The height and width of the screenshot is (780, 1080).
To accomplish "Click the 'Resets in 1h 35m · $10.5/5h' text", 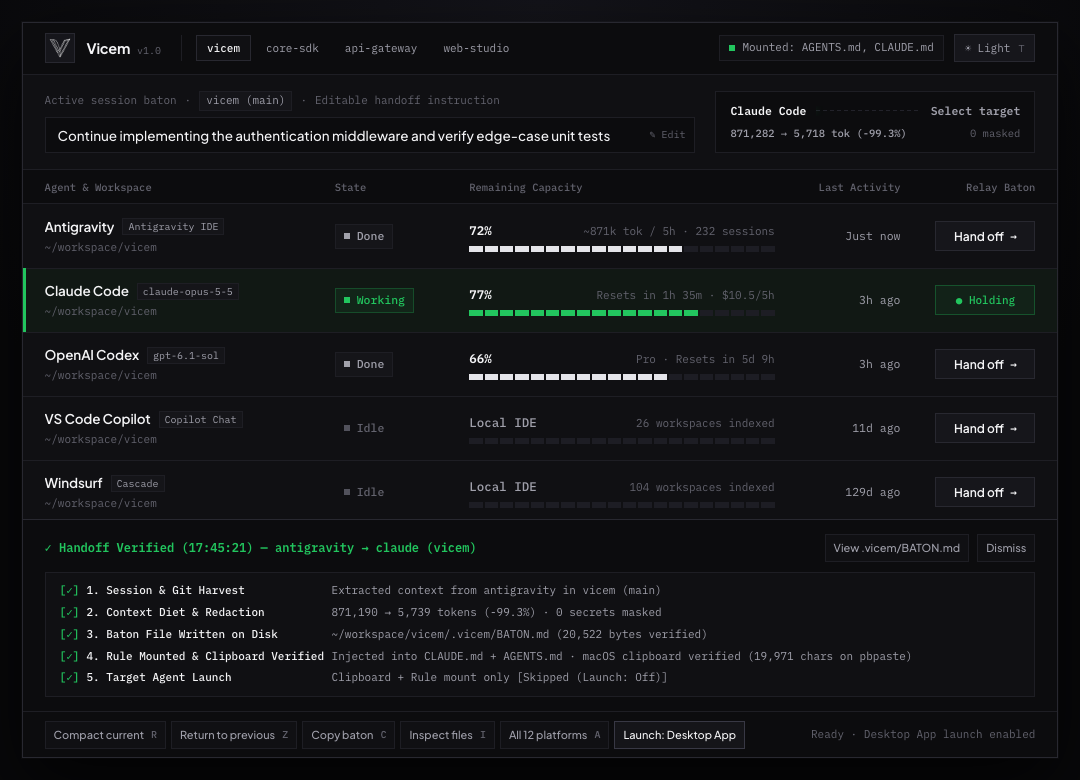I will tap(685, 296).
